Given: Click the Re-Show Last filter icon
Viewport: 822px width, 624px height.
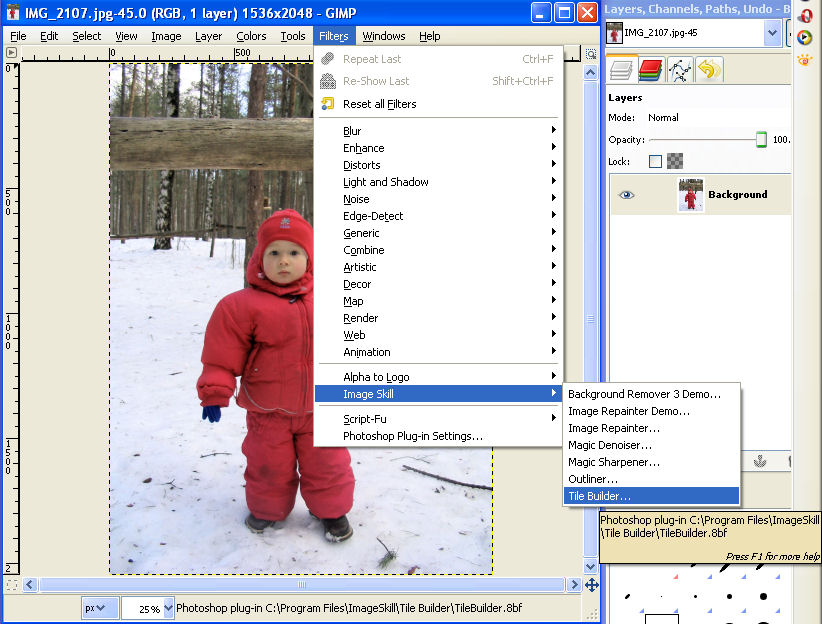Looking at the screenshot, I should click(x=327, y=81).
